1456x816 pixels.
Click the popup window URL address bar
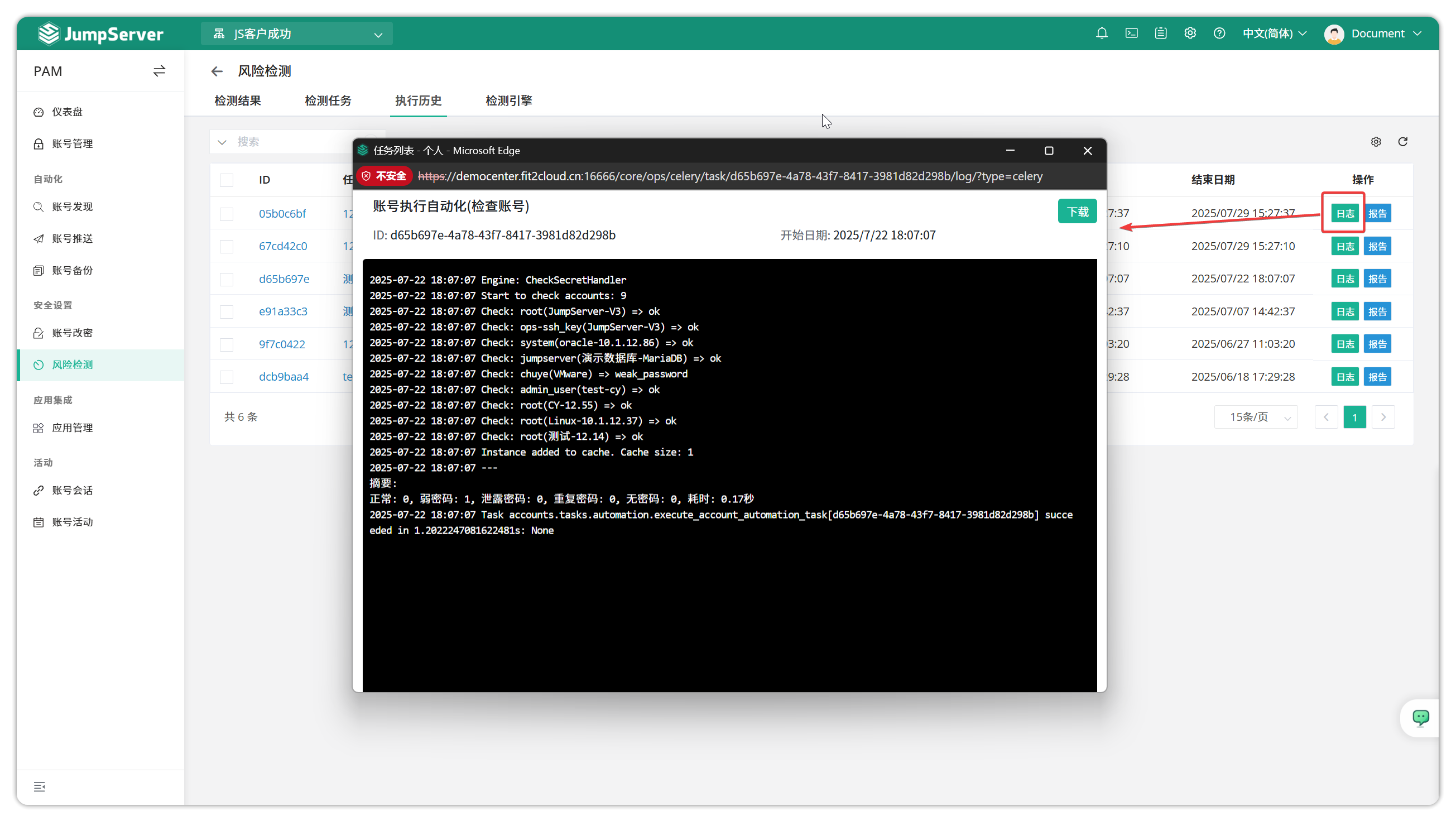pyautogui.click(x=730, y=176)
